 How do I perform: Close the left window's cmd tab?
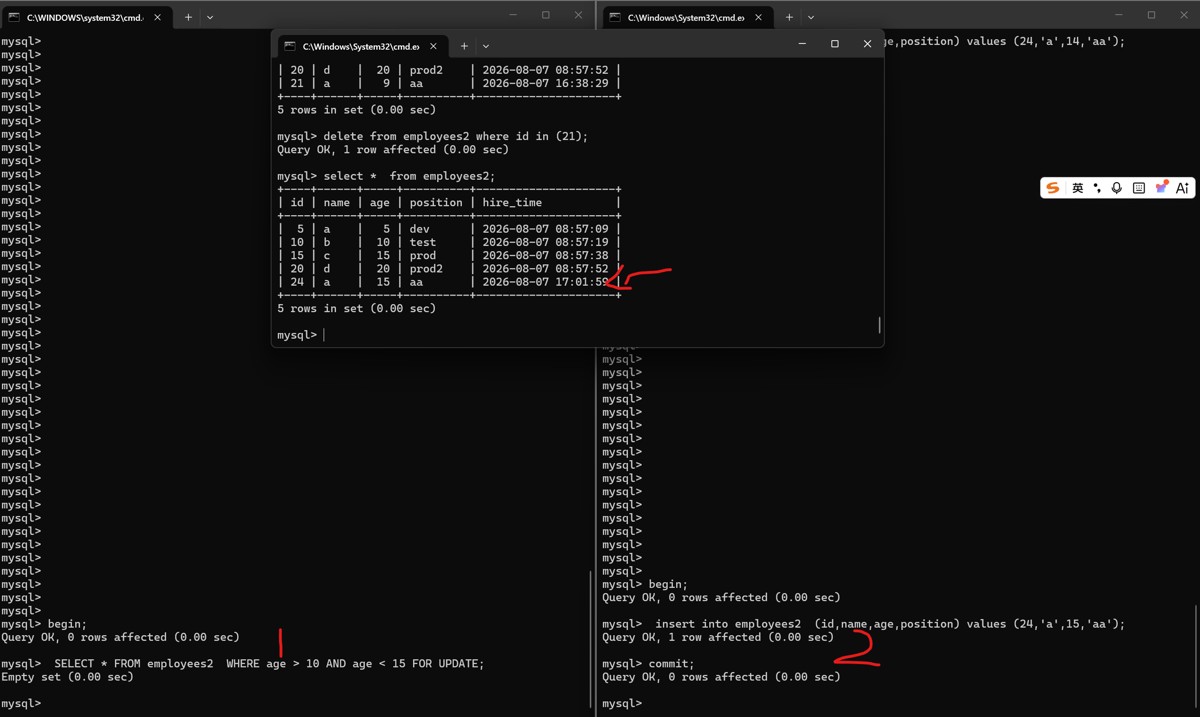tap(157, 17)
